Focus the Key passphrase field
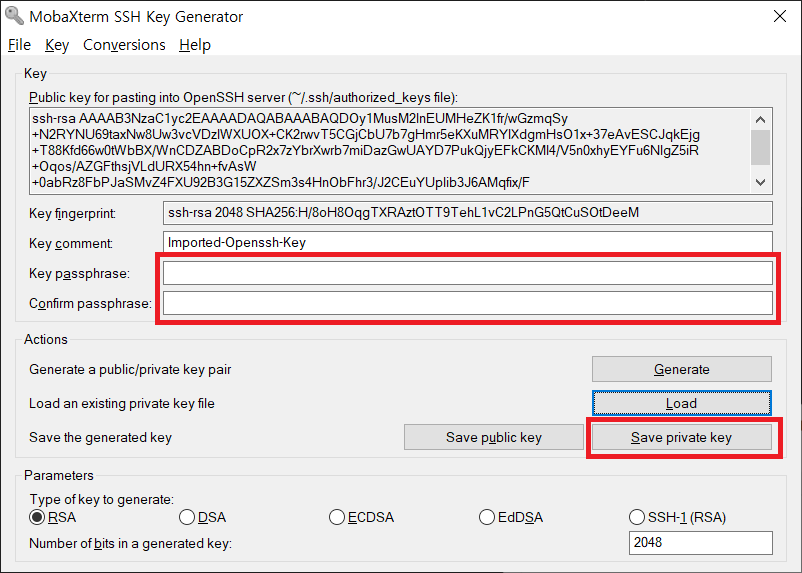This screenshot has width=802, height=573. (x=467, y=273)
